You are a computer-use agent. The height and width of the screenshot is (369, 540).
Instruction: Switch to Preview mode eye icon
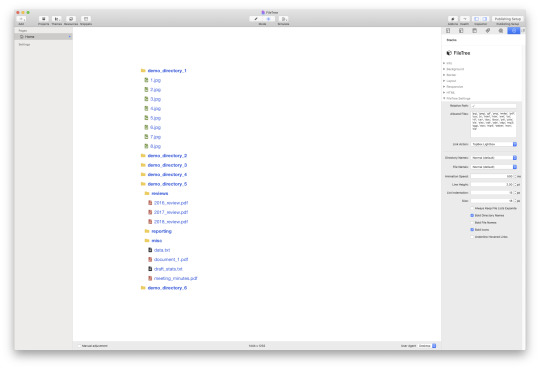click(x=268, y=19)
